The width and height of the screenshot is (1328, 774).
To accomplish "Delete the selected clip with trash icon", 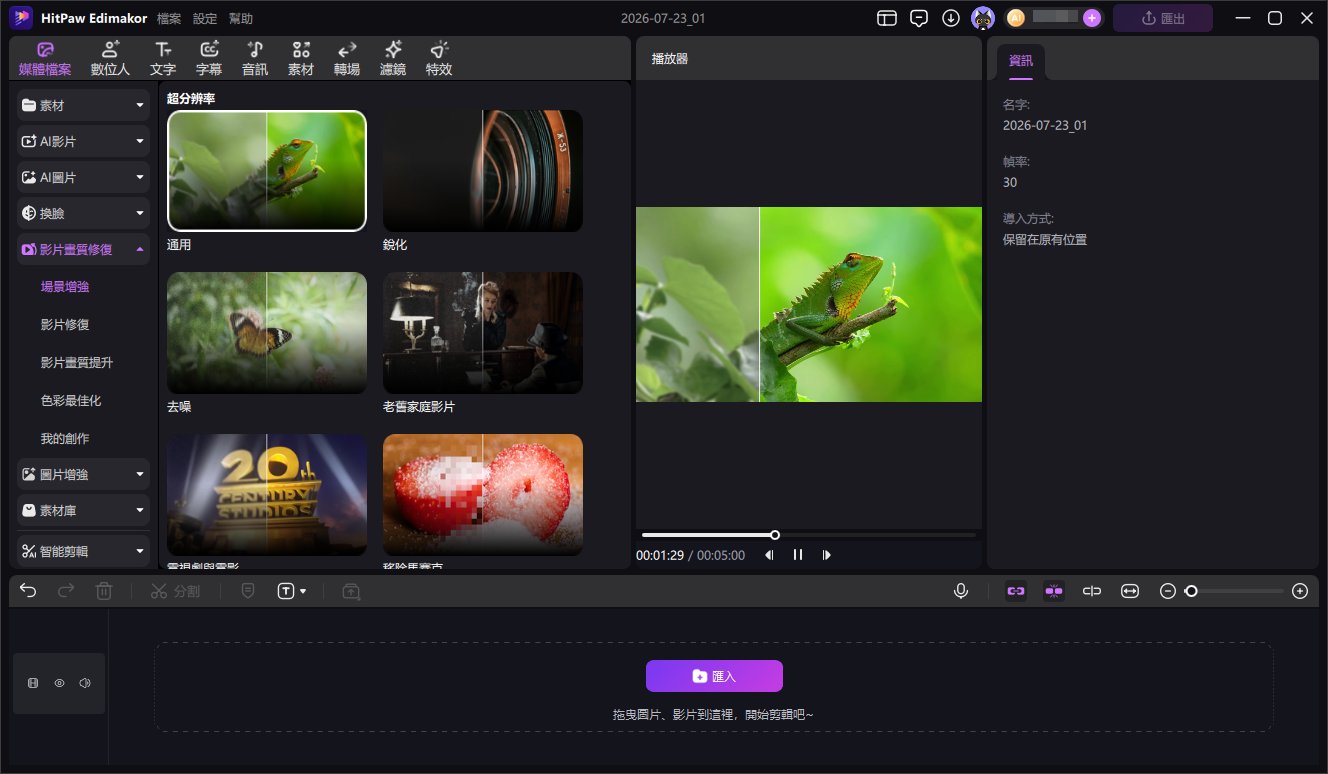I will 104,591.
